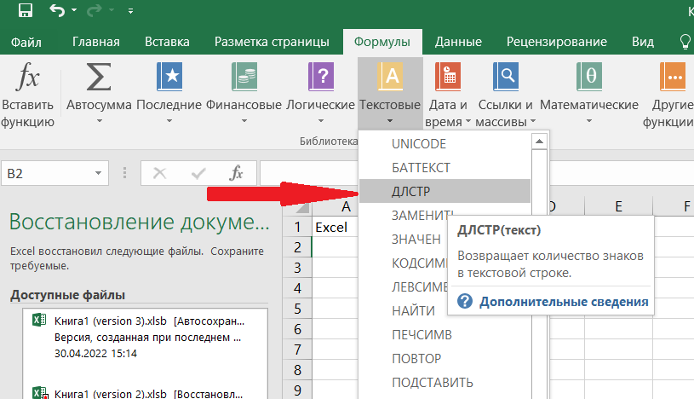Select row header 8
Screen dimensions: 695x400
coord(297,370)
